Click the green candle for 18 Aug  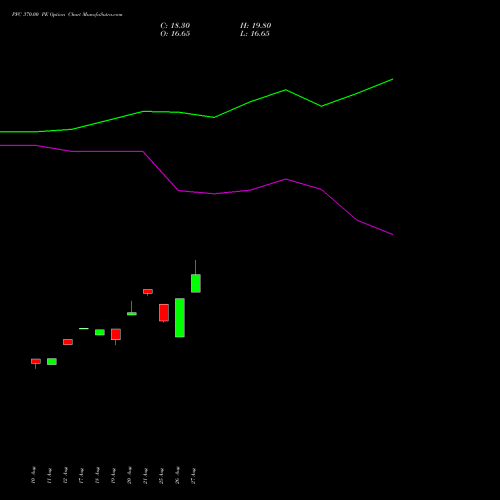[100, 332]
